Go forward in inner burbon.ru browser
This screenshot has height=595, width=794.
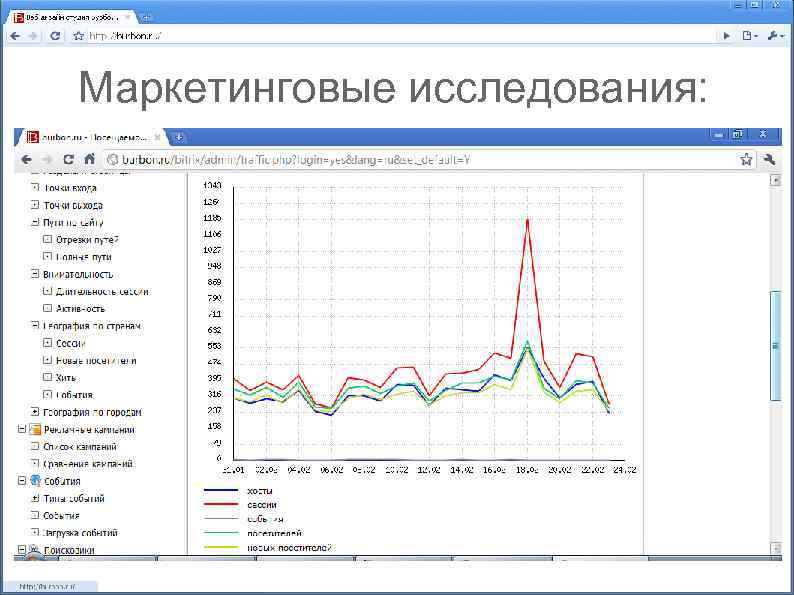47,160
